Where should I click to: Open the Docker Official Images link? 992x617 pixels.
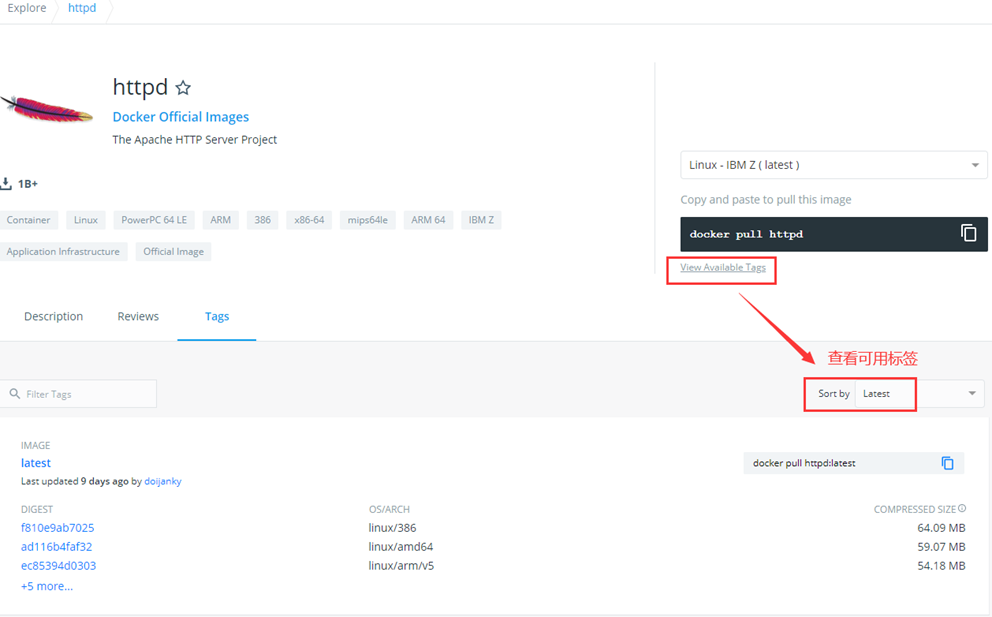click(181, 117)
